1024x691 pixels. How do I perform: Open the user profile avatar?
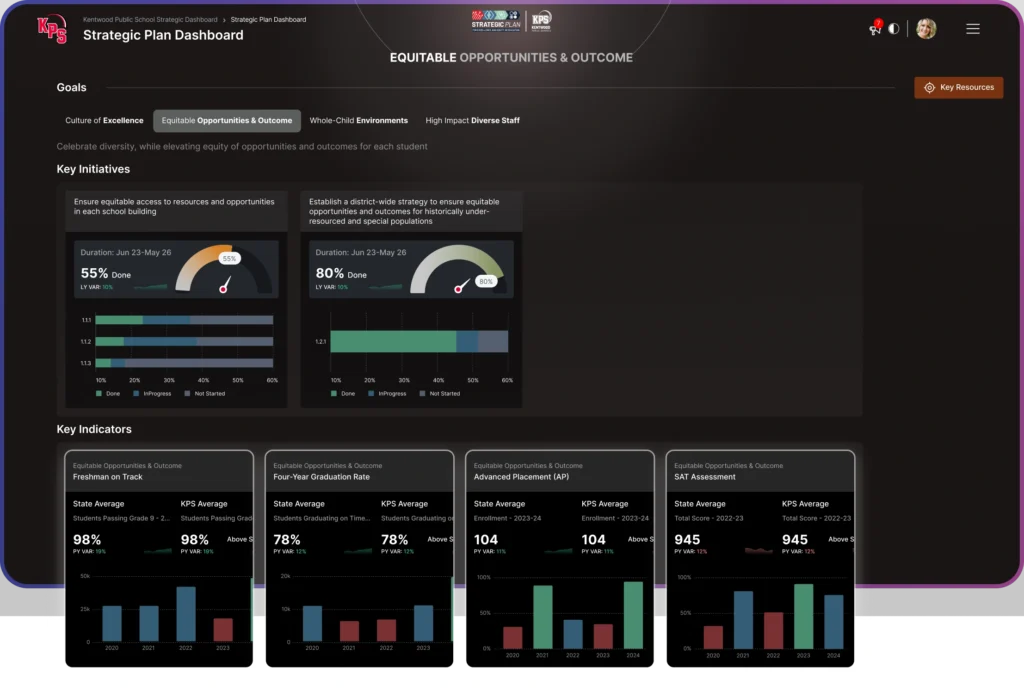926,29
